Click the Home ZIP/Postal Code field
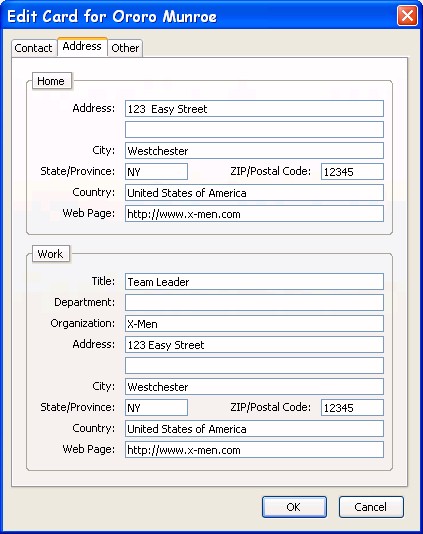This screenshot has height=534, width=423. click(352, 171)
